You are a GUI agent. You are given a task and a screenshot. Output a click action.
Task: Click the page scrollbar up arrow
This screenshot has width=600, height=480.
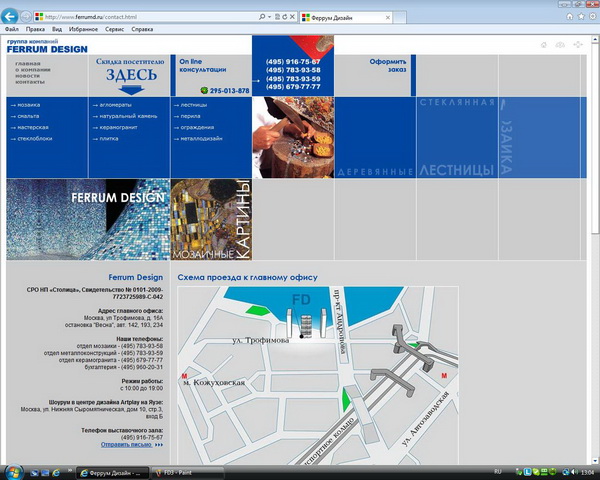point(595,39)
